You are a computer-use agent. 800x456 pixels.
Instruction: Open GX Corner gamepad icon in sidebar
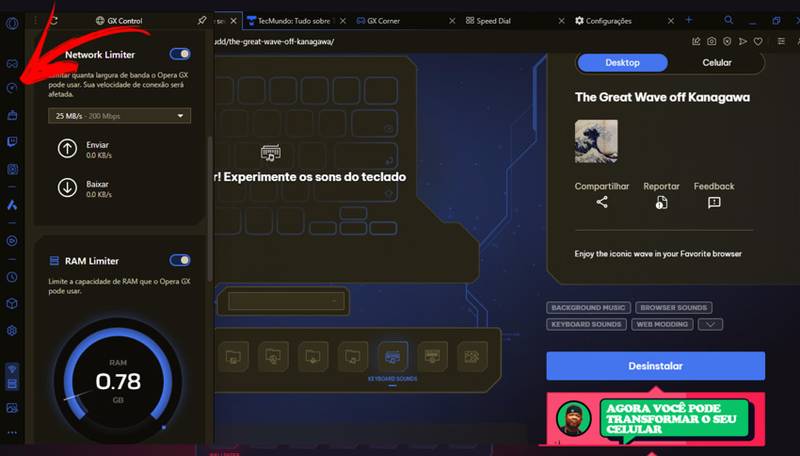click(12, 64)
